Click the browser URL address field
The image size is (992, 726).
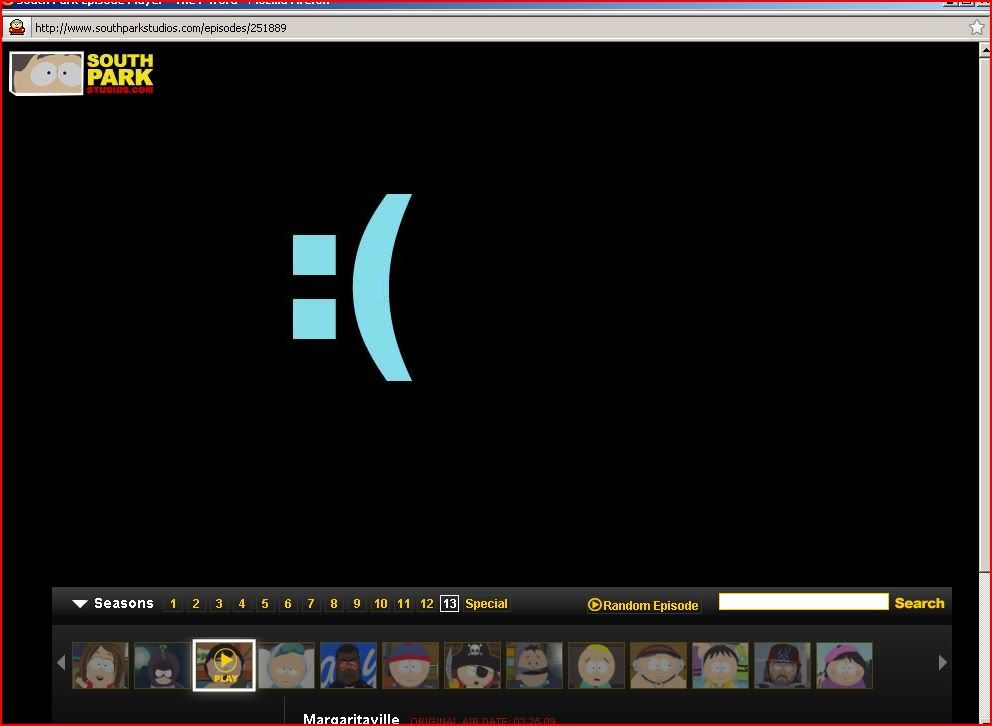pos(490,28)
